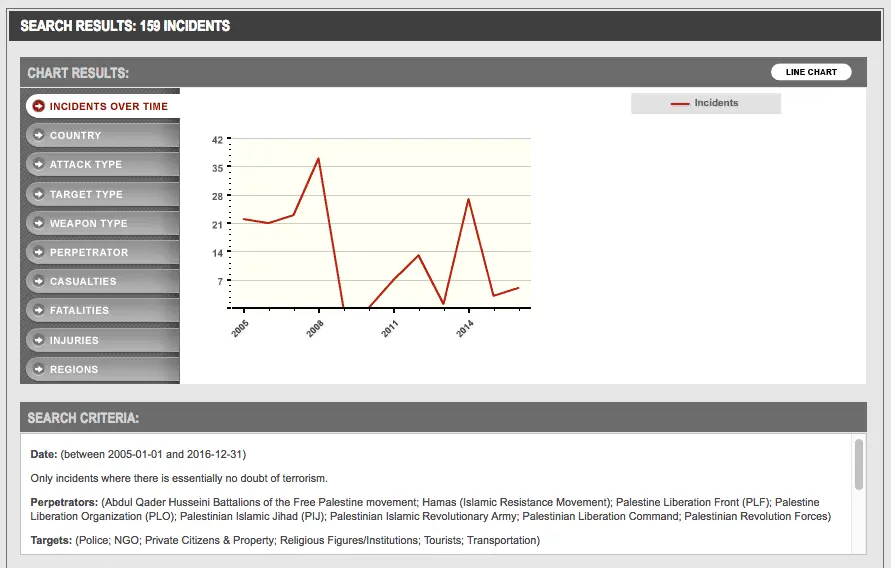Click the arrow icon next to Attack Type
Viewport: 891px width, 568px height.
(39, 164)
